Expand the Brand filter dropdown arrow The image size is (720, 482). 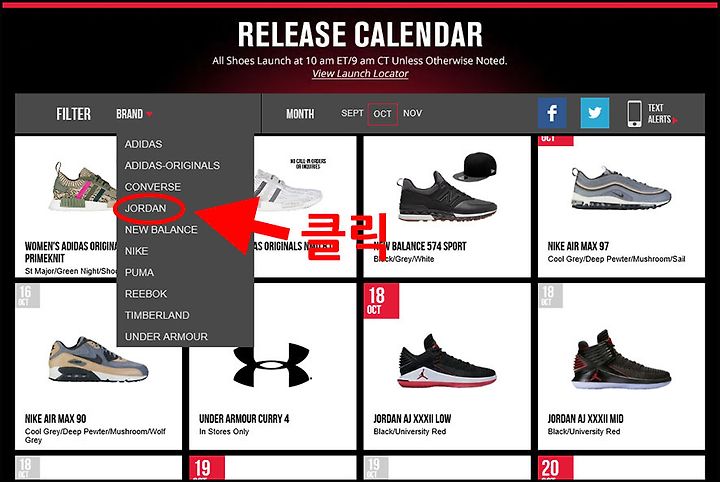click(149, 114)
